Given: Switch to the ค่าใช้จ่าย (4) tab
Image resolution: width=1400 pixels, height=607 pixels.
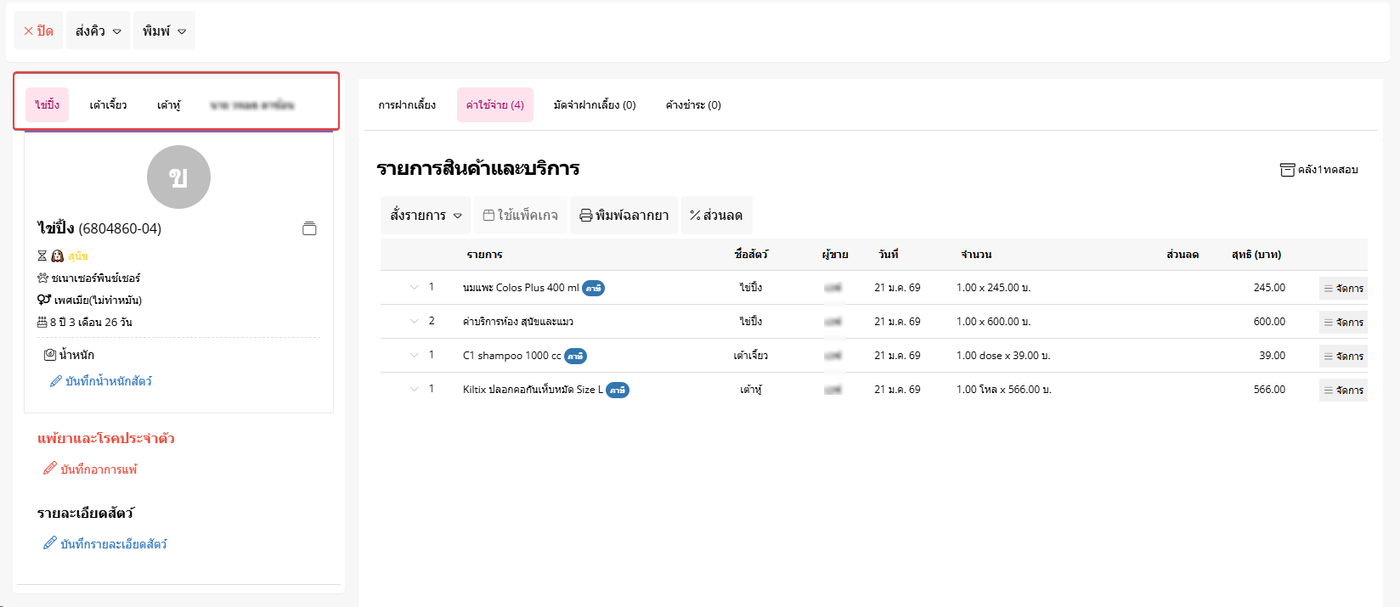Looking at the screenshot, I should 495,105.
